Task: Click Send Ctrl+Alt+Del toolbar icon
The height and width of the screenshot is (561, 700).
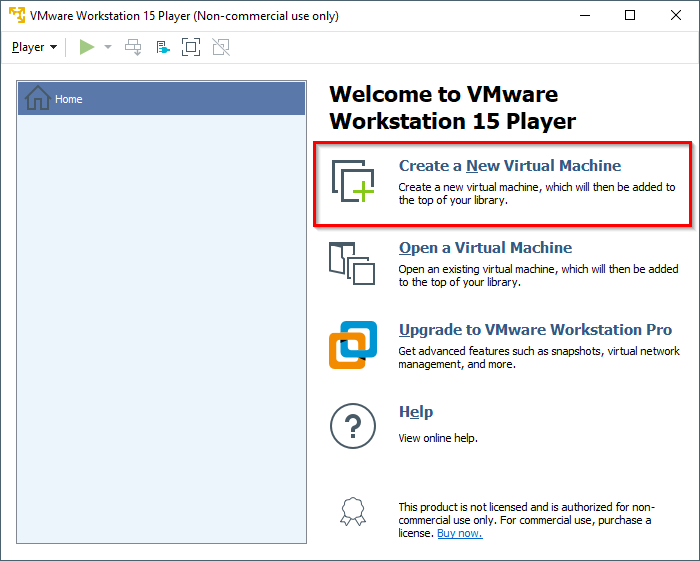Action: [x=133, y=47]
